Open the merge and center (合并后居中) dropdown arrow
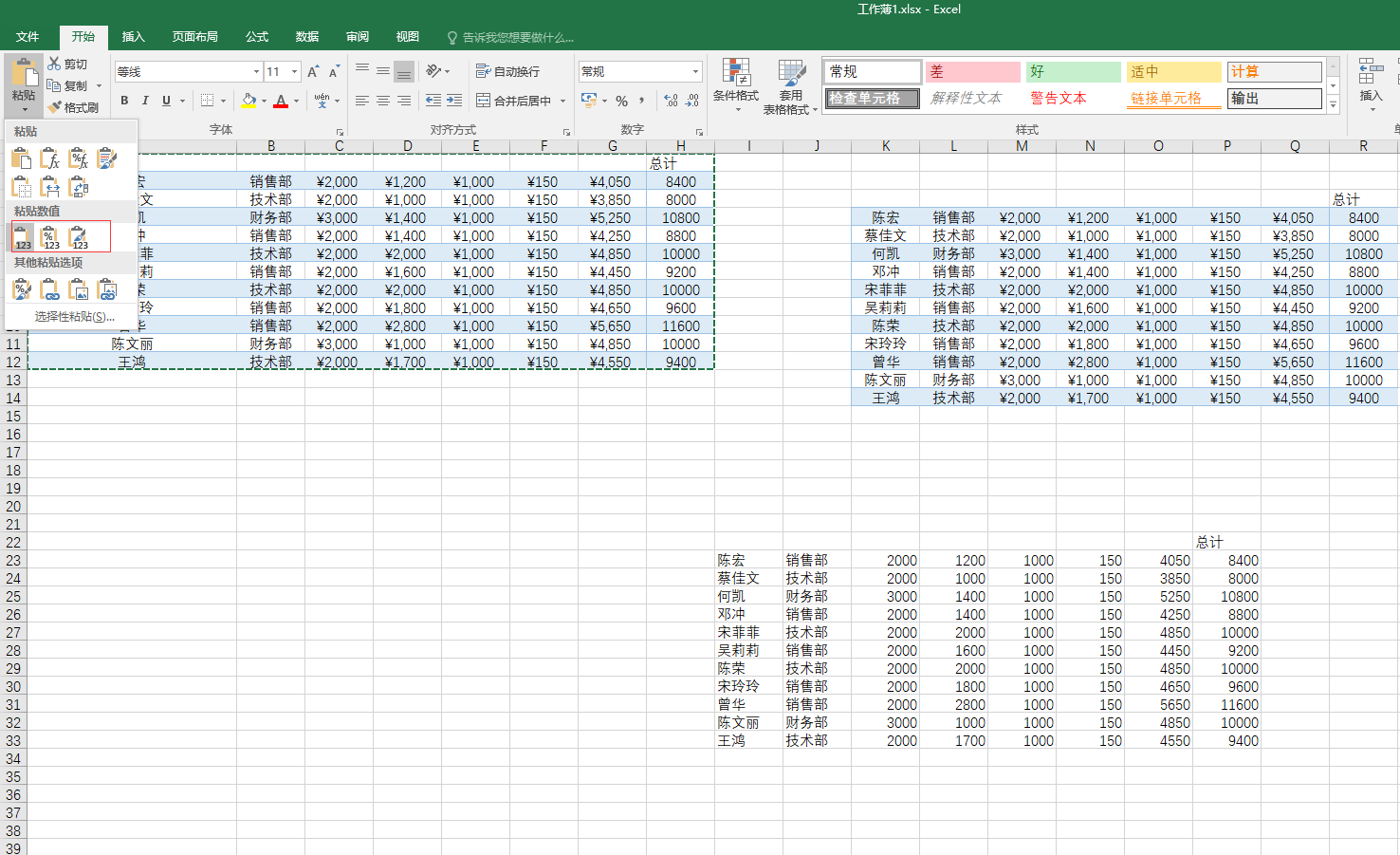Viewport: 1400px width, 855px height. pos(562,101)
